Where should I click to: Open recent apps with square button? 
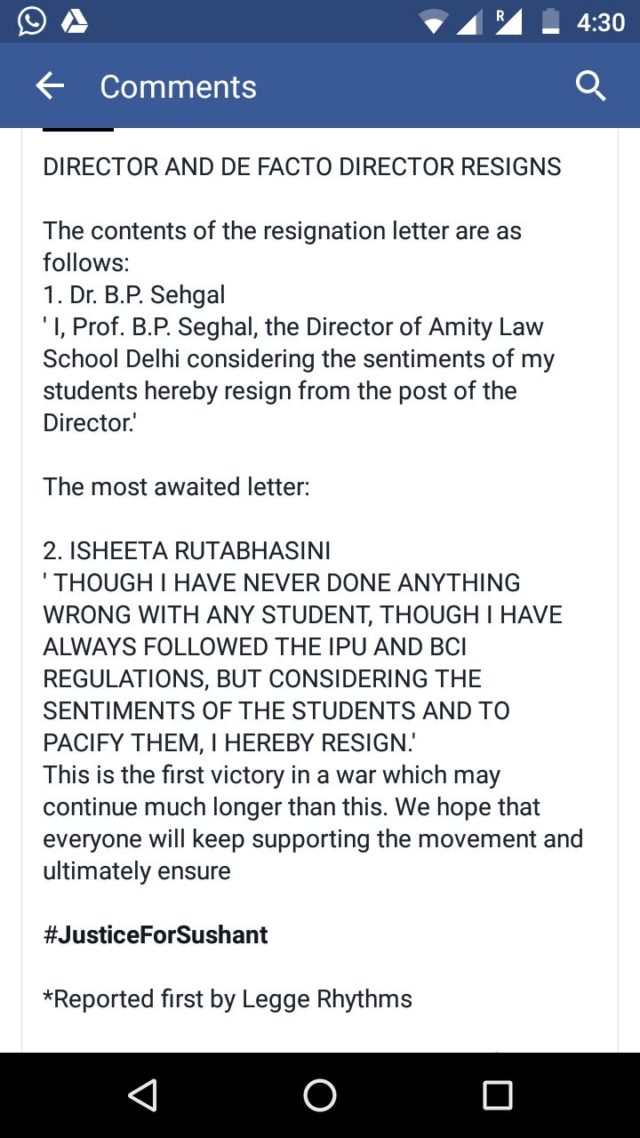pos(497,1095)
